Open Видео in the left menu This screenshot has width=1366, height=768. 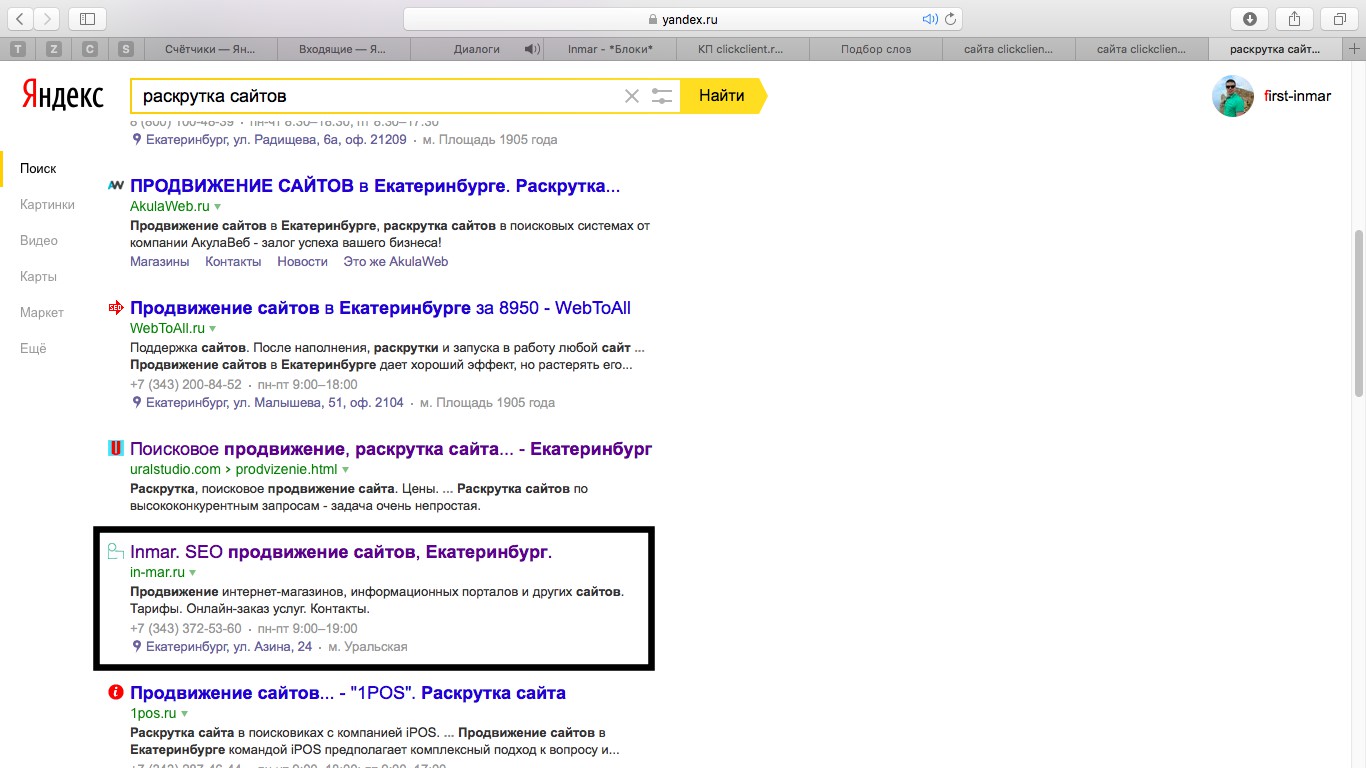39,241
